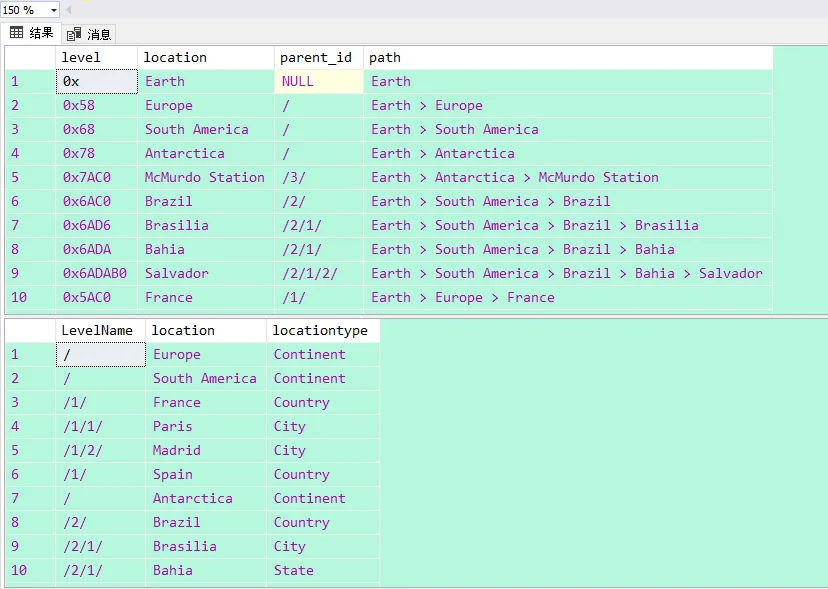The width and height of the screenshot is (828, 589).
Task: Select the 'level' column header
Action: pyautogui.click(x=96, y=57)
